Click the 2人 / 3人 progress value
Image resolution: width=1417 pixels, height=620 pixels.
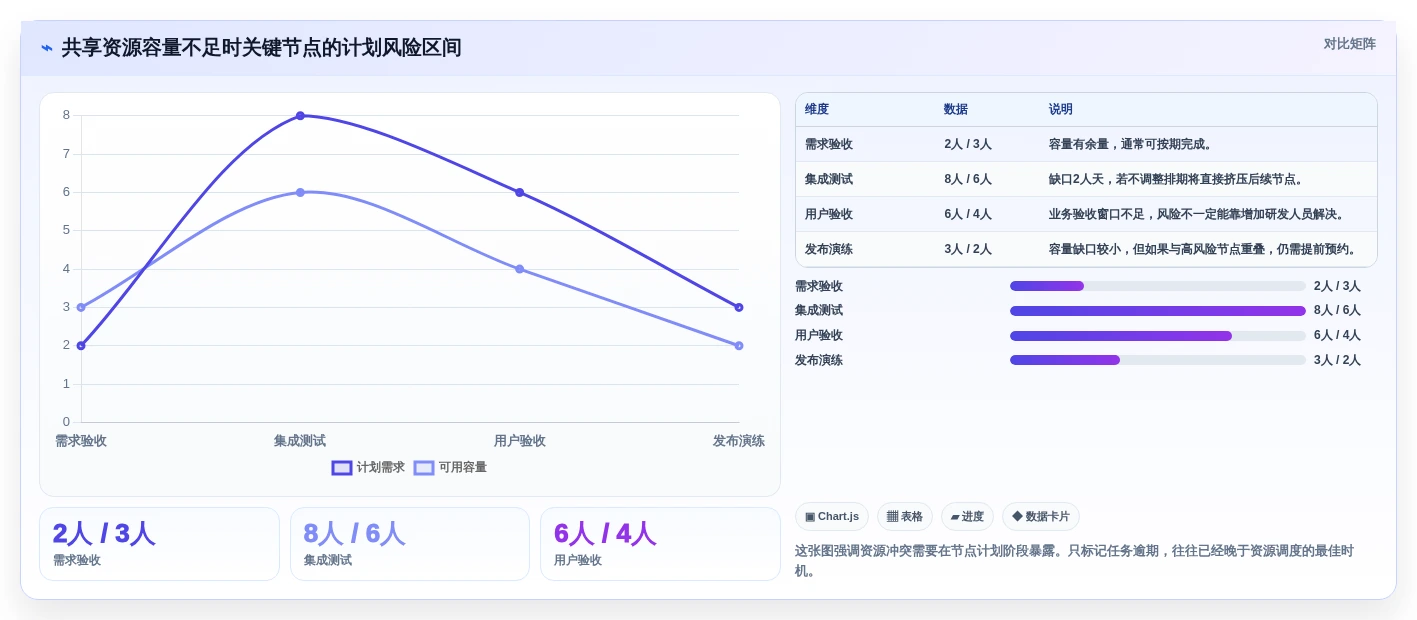tap(1337, 286)
